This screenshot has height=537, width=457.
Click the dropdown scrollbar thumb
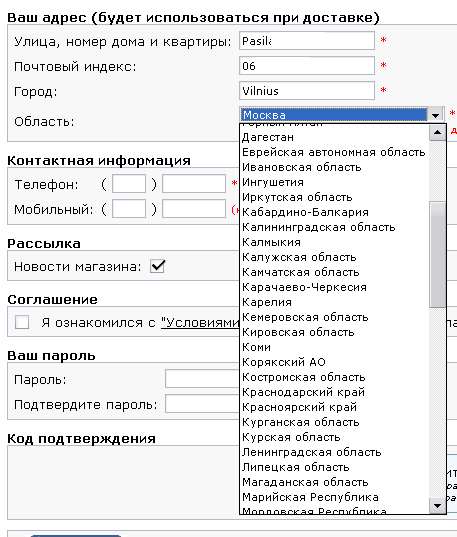pos(437,255)
